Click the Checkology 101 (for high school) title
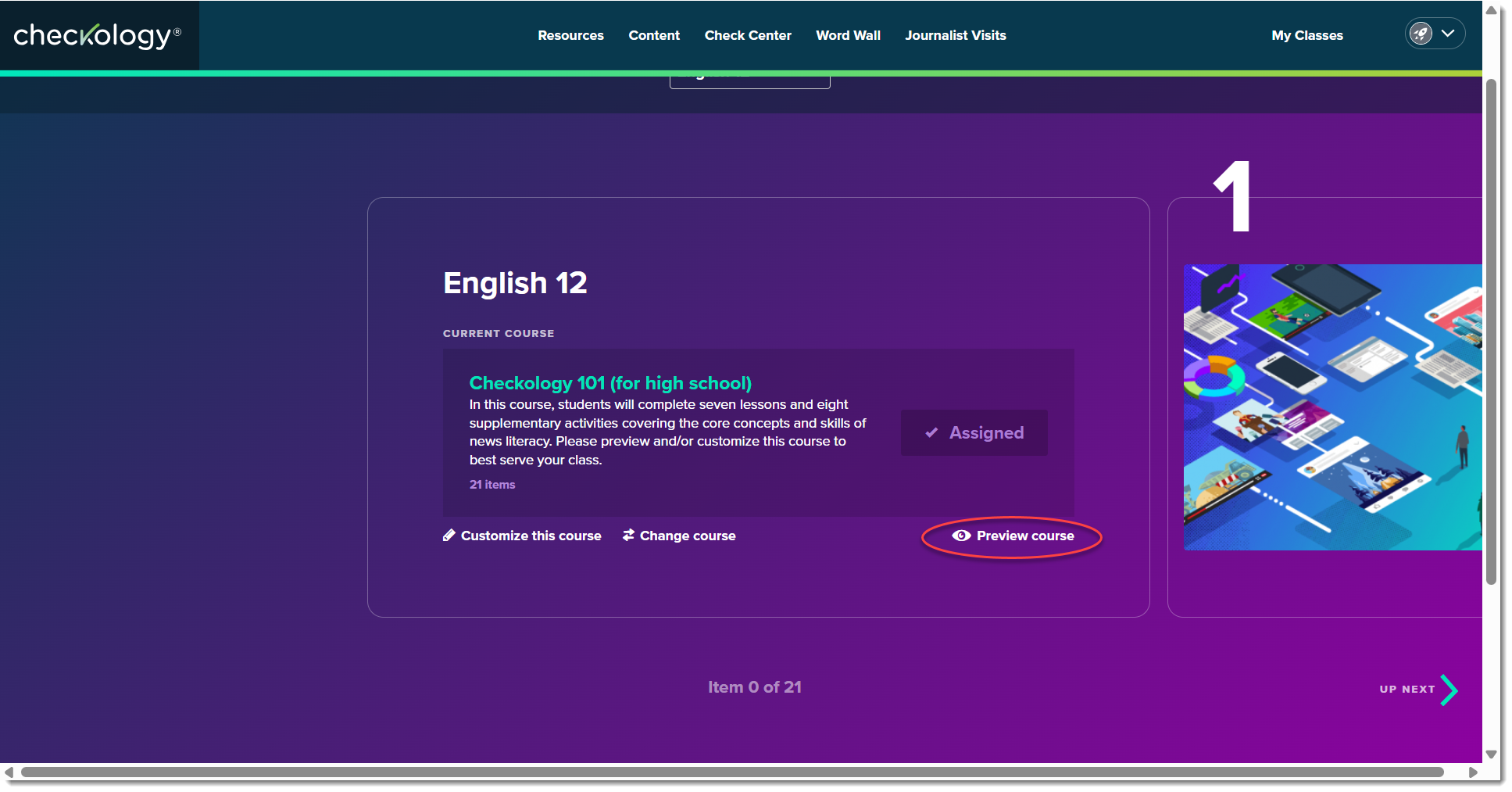The image size is (1512, 792). (x=610, y=383)
